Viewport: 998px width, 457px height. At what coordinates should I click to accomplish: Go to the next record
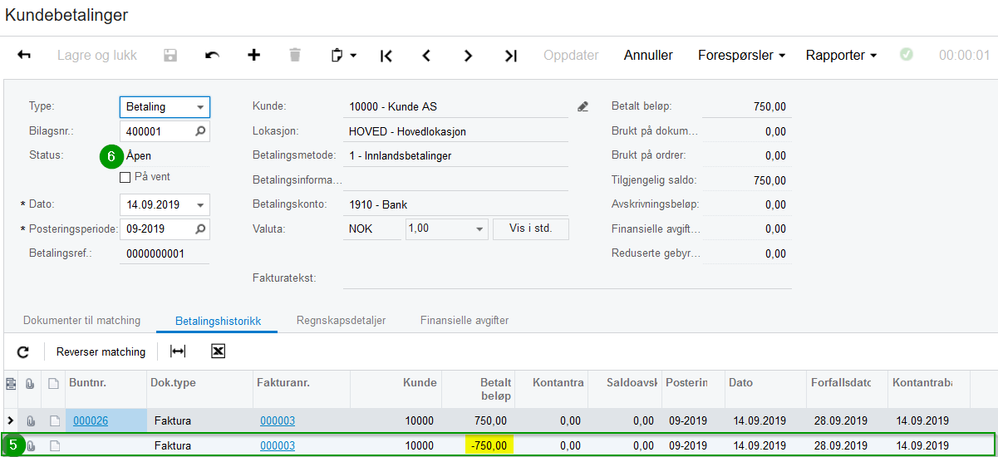point(468,56)
